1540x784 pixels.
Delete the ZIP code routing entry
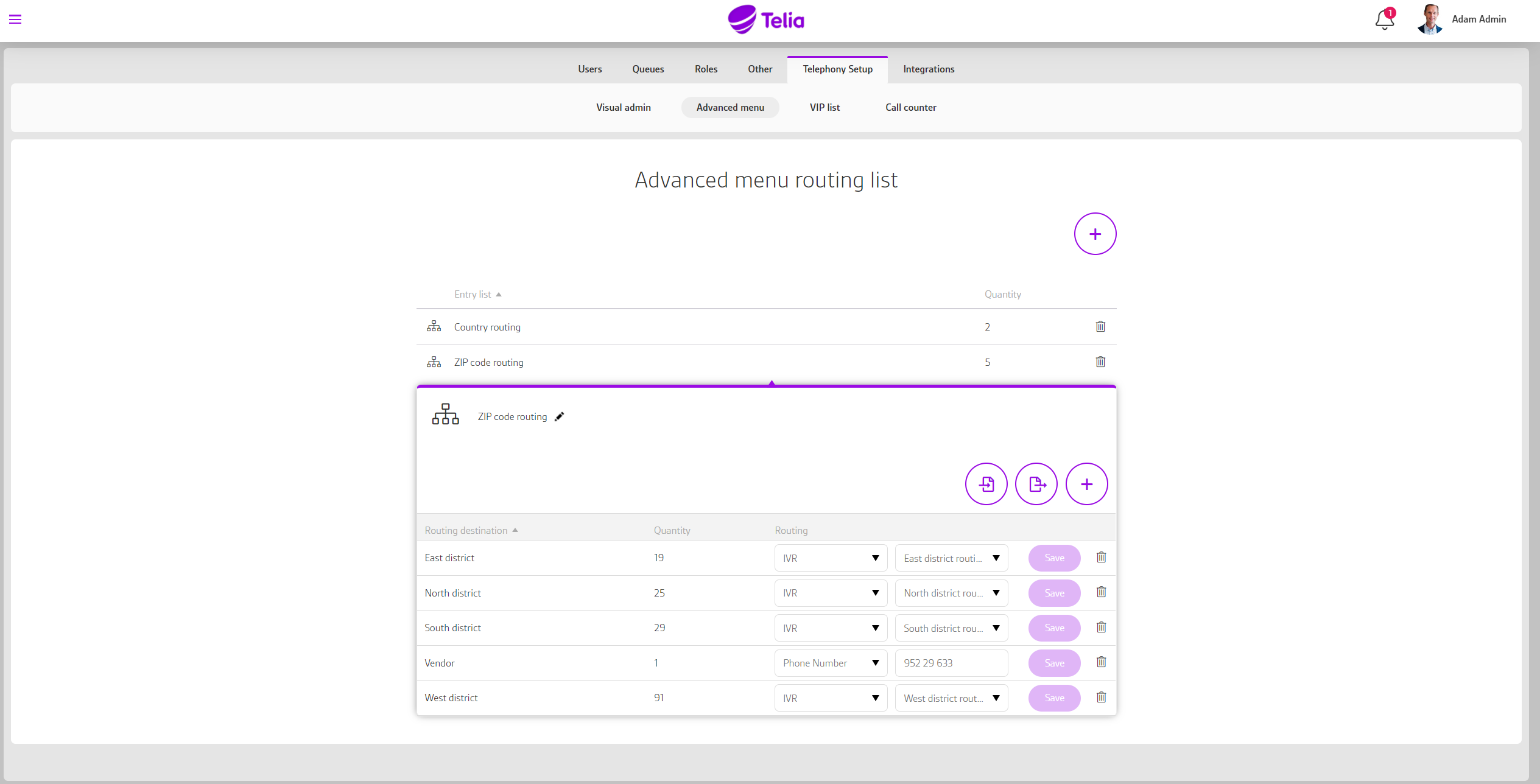pos(1100,362)
